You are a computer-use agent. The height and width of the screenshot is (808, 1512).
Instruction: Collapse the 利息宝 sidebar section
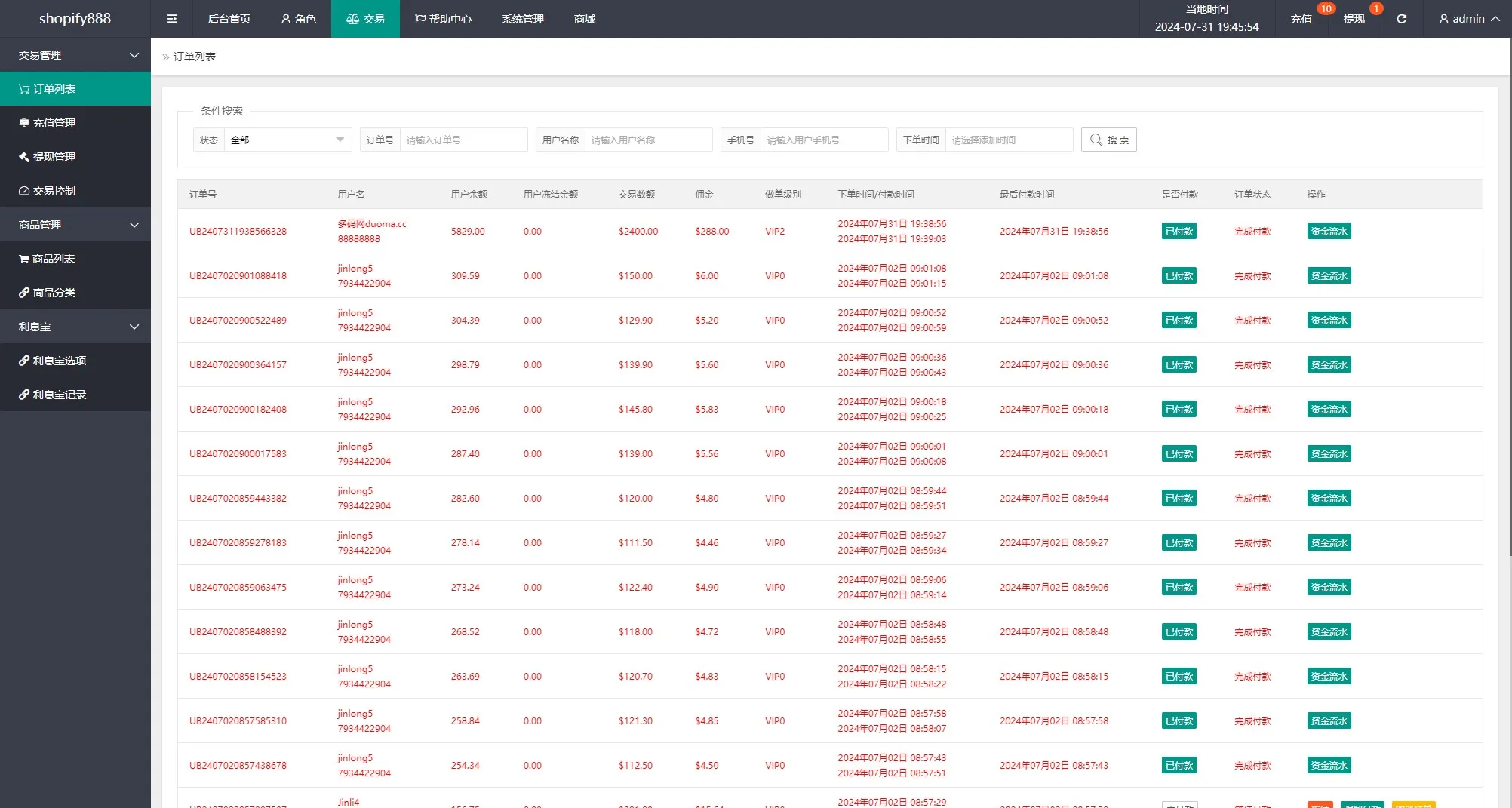point(75,327)
